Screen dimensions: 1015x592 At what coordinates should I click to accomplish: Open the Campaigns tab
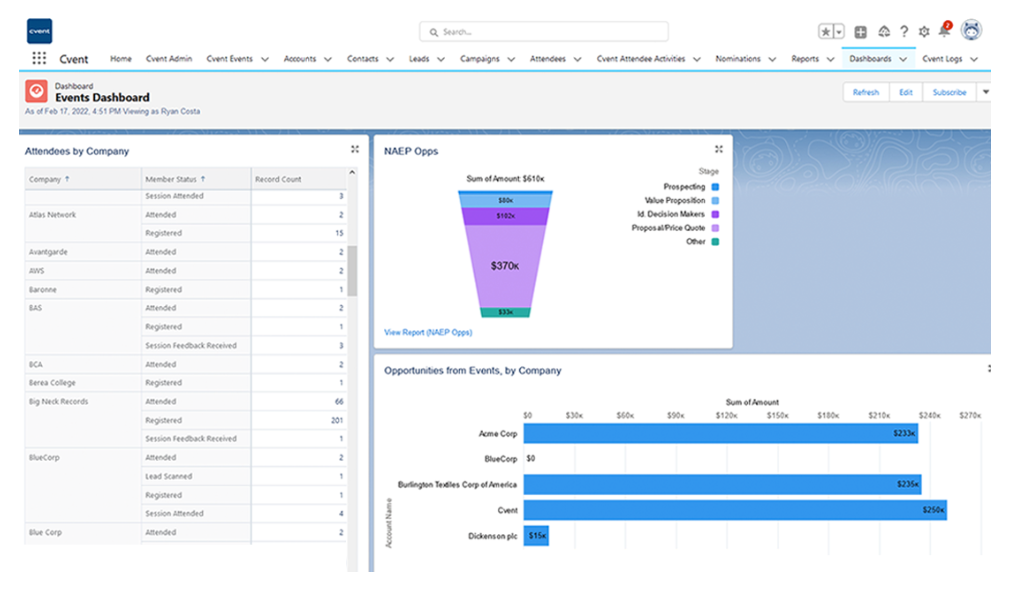tap(480, 58)
